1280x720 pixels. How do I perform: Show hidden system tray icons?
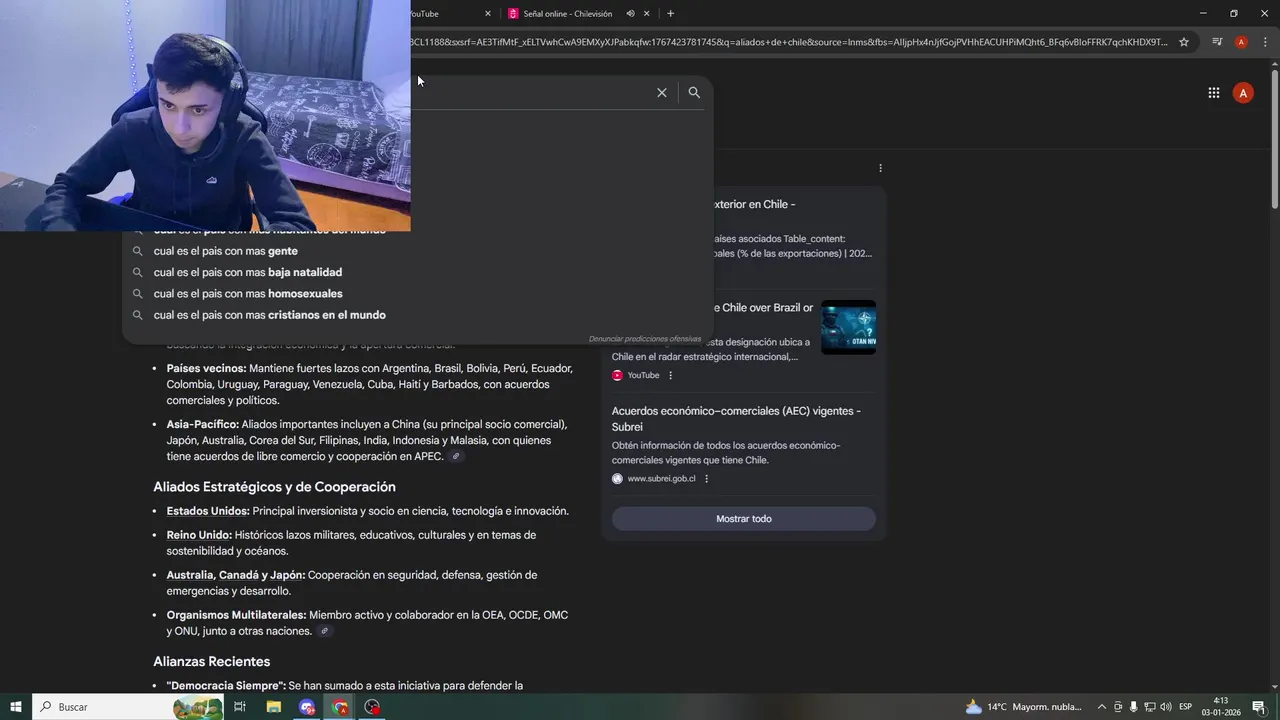pos(1102,707)
